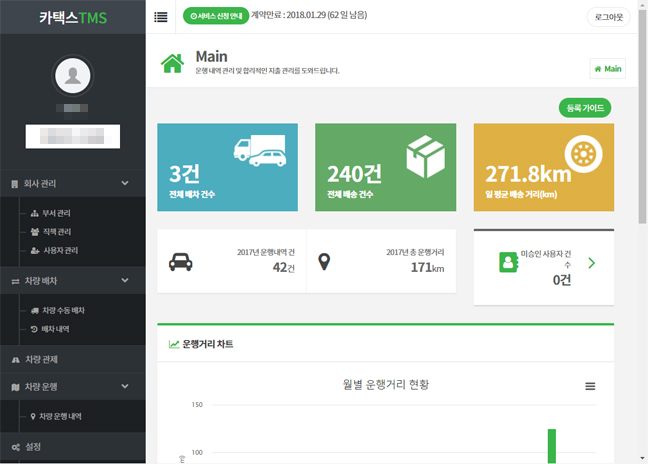648x464 pixels.
Task: Click the add-user icon beside 사용자 관리
Action: (x=35, y=251)
